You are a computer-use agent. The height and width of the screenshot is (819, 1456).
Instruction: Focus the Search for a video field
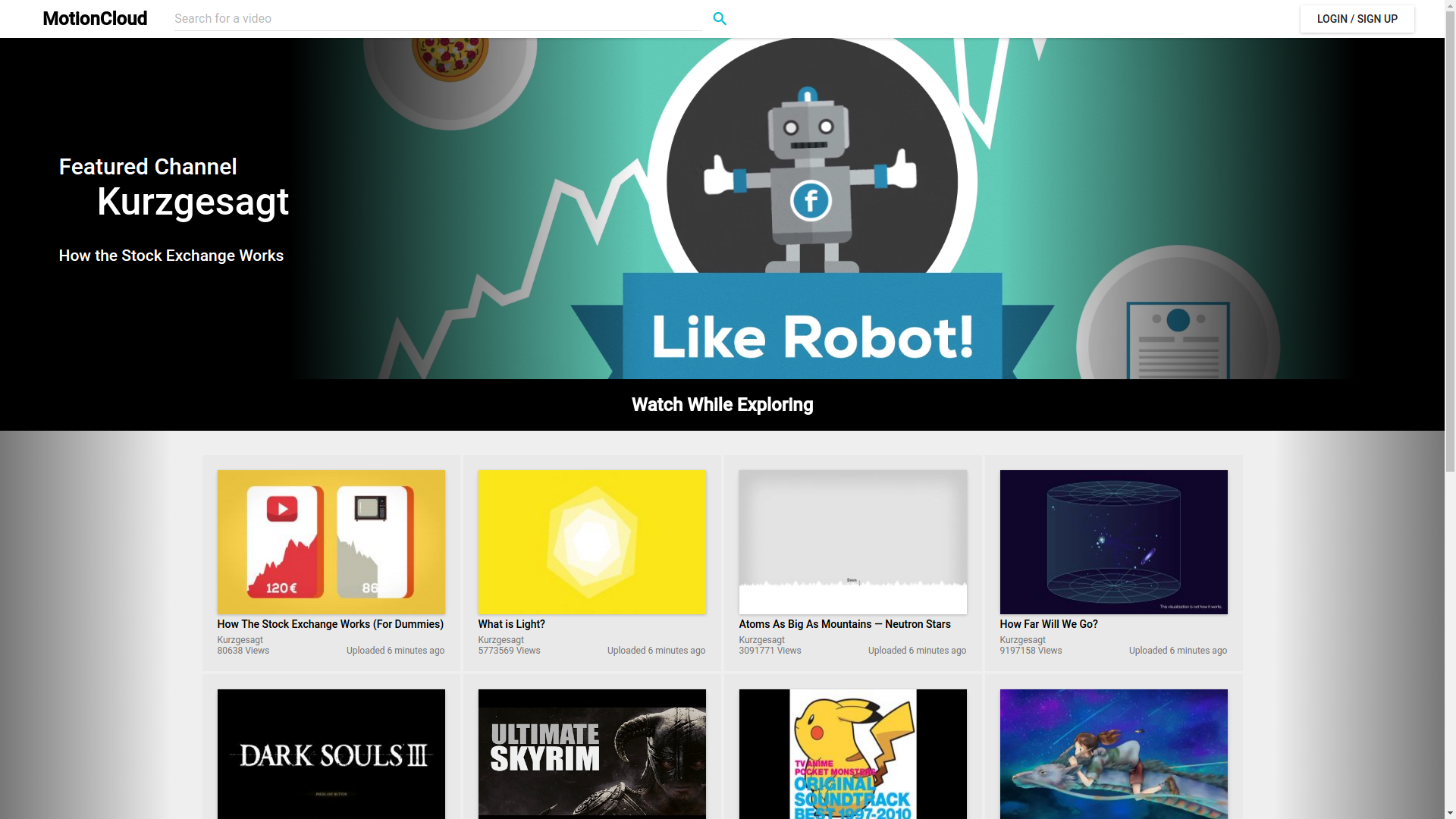[x=438, y=19]
